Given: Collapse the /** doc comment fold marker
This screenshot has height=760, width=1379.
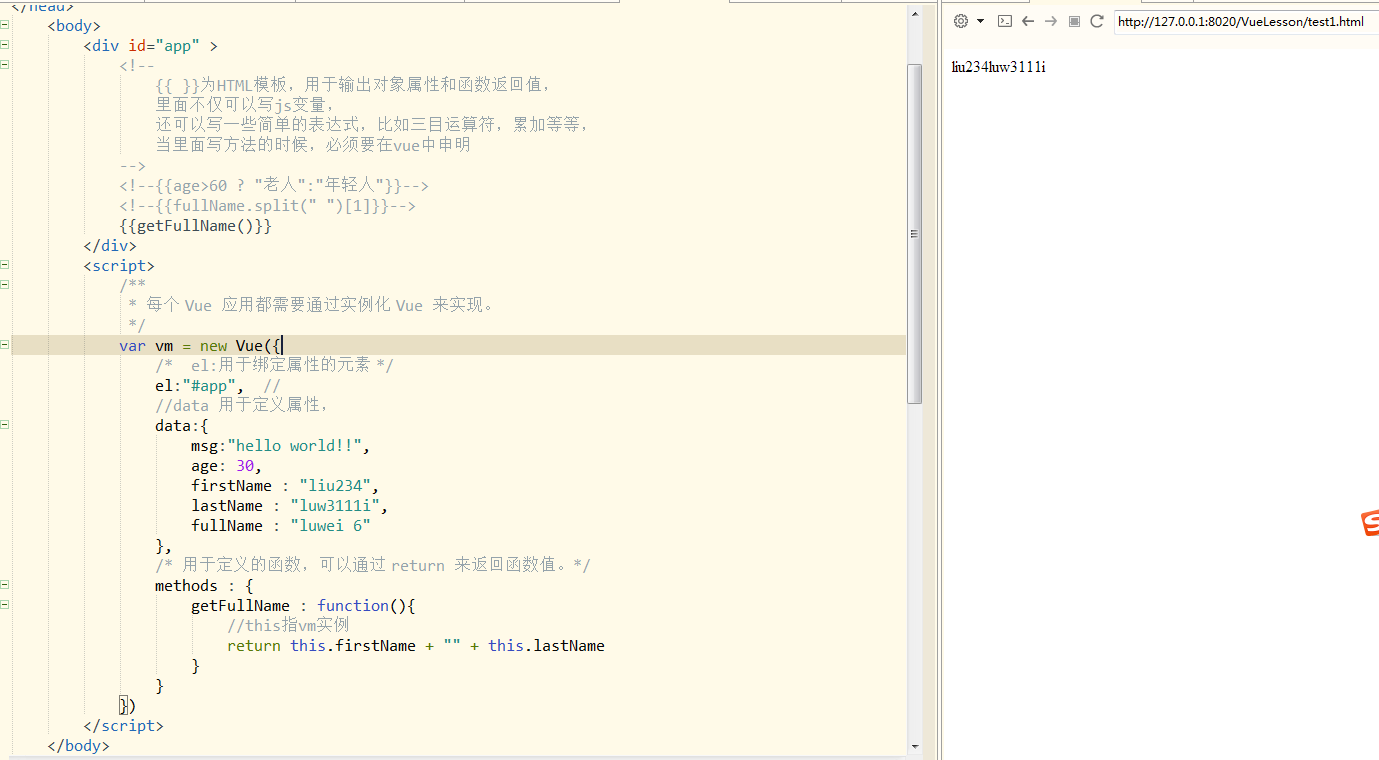Looking at the screenshot, I should click(x=5, y=285).
